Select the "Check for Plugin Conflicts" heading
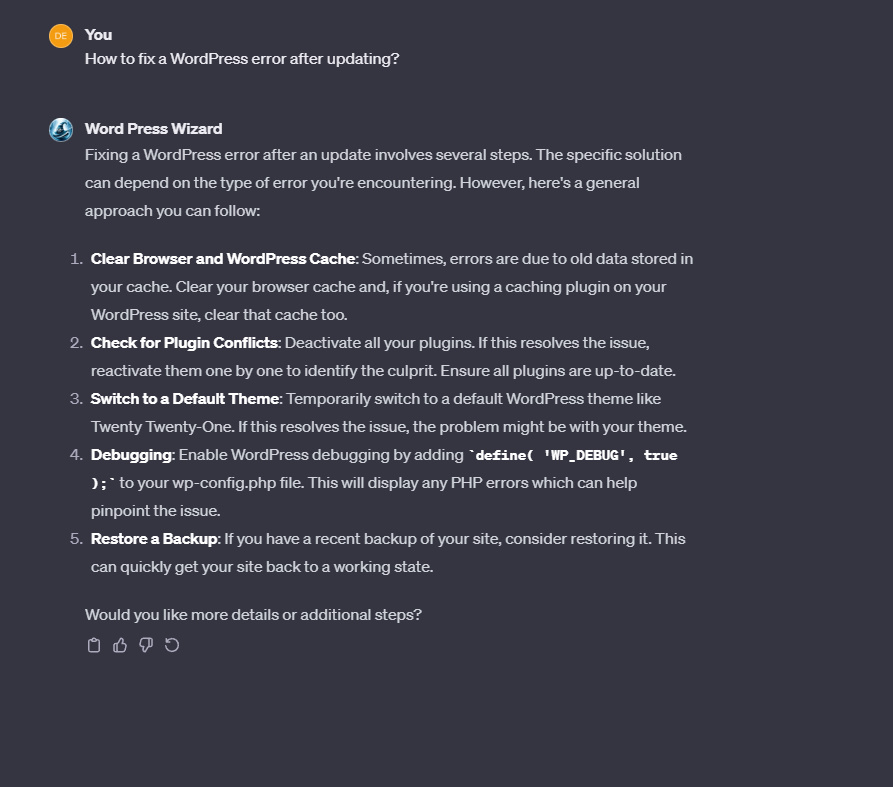 (184, 343)
